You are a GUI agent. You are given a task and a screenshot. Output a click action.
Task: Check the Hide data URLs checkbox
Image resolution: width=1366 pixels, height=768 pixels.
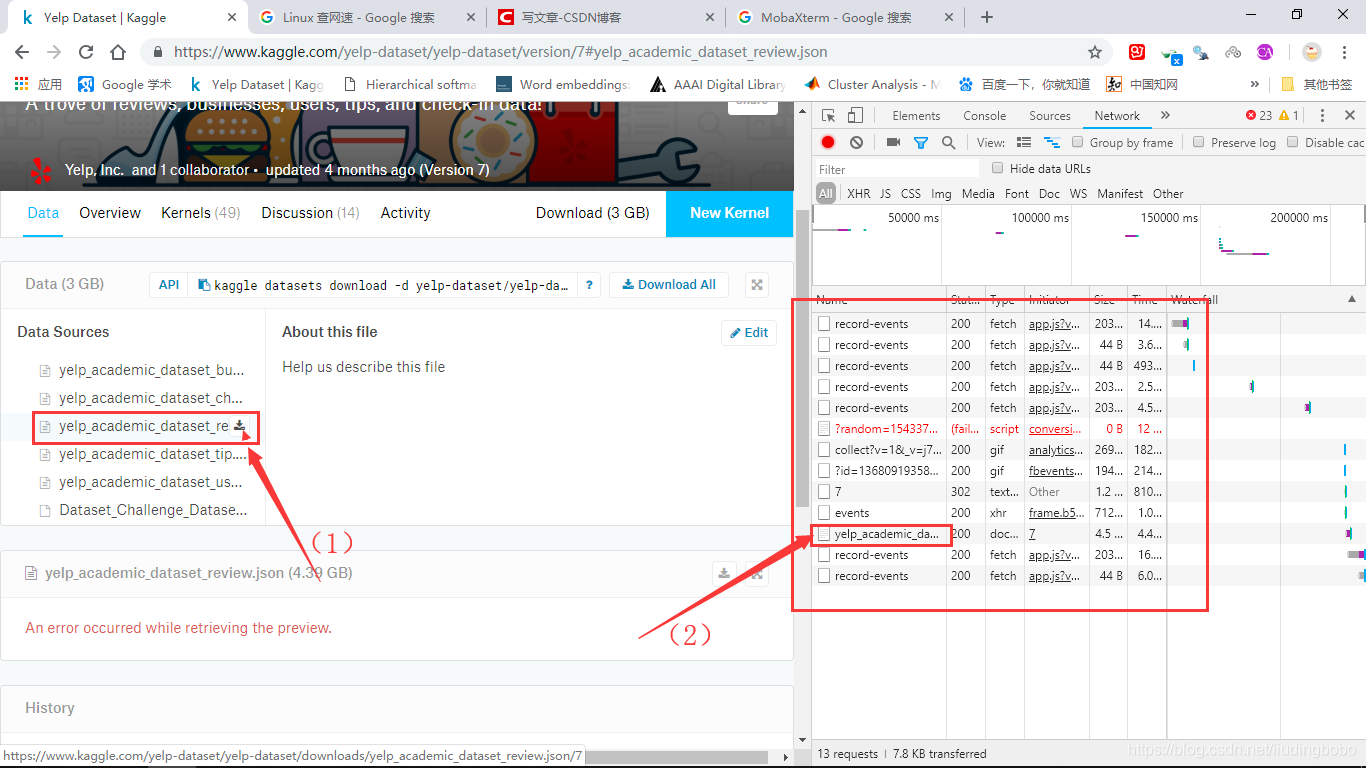coord(997,168)
